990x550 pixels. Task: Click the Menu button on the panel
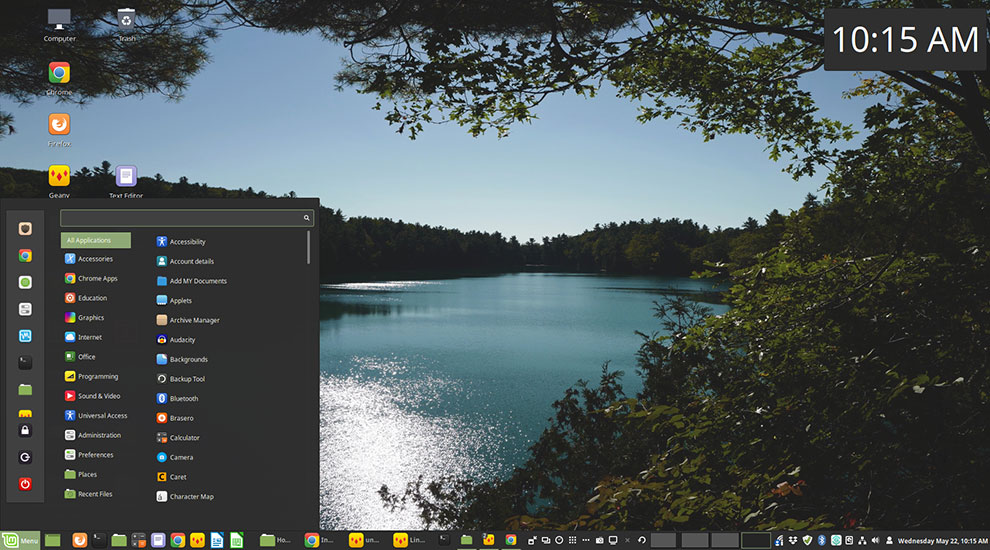(x=21, y=541)
